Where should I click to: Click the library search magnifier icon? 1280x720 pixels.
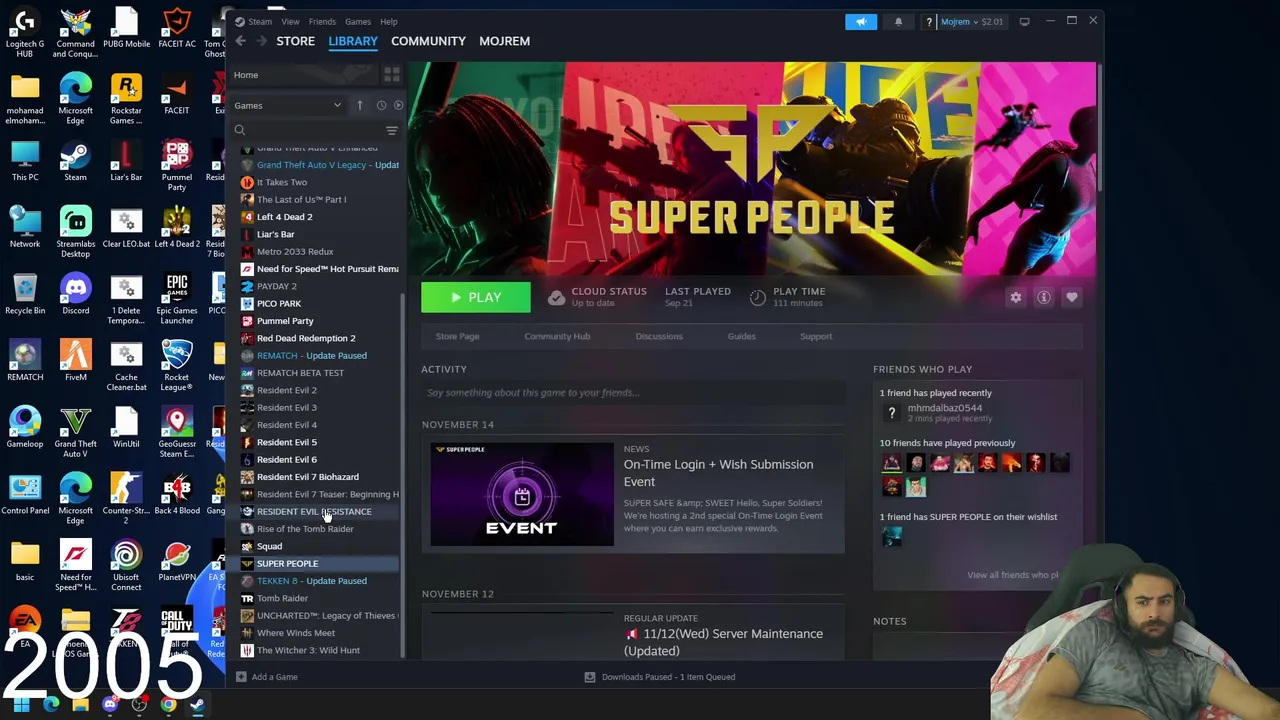coord(240,130)
